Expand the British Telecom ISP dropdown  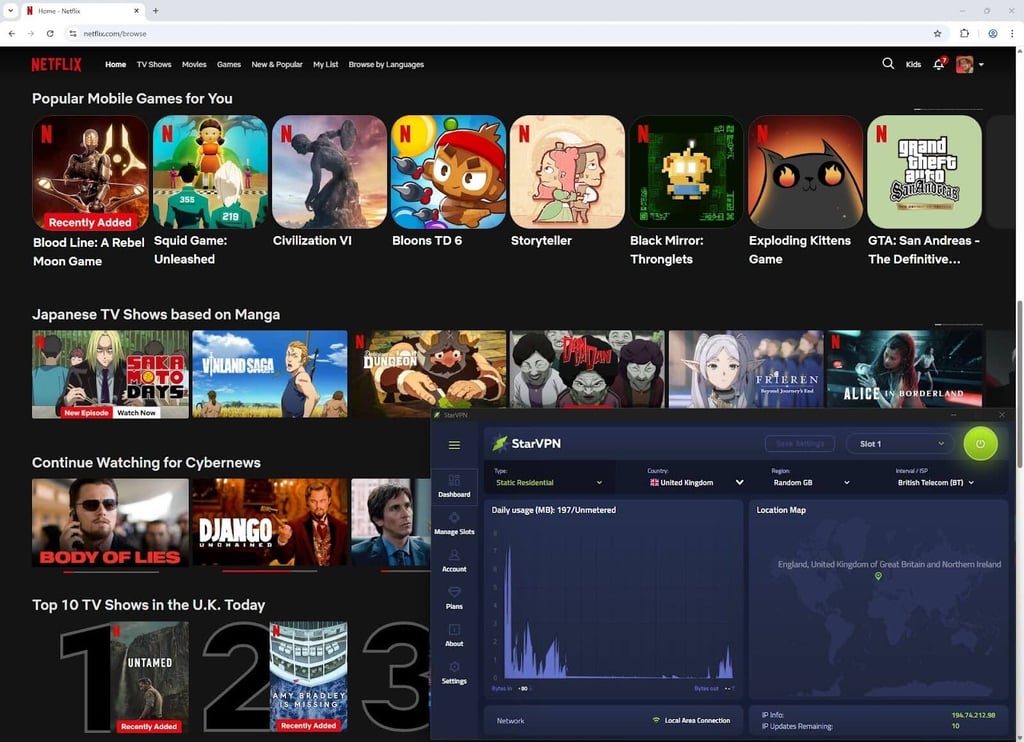tap(935, 482)
